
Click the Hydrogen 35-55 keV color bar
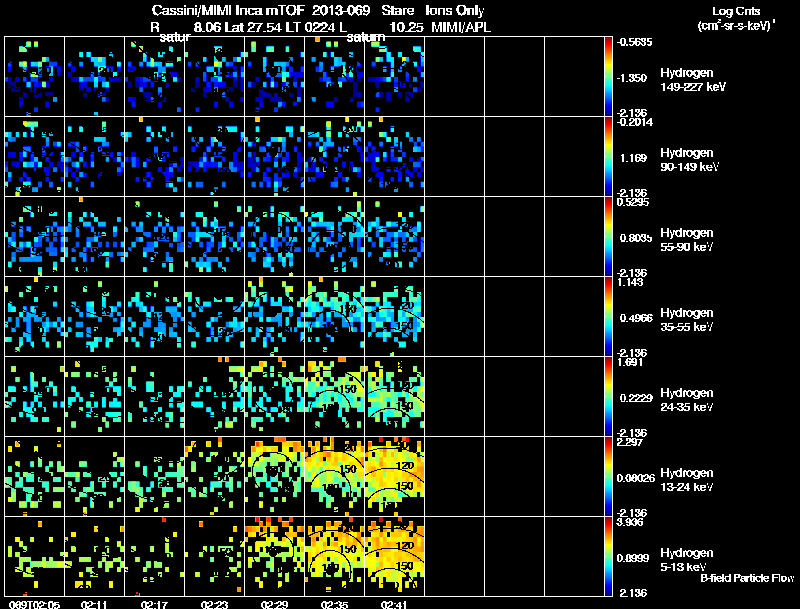coord(608,317)
